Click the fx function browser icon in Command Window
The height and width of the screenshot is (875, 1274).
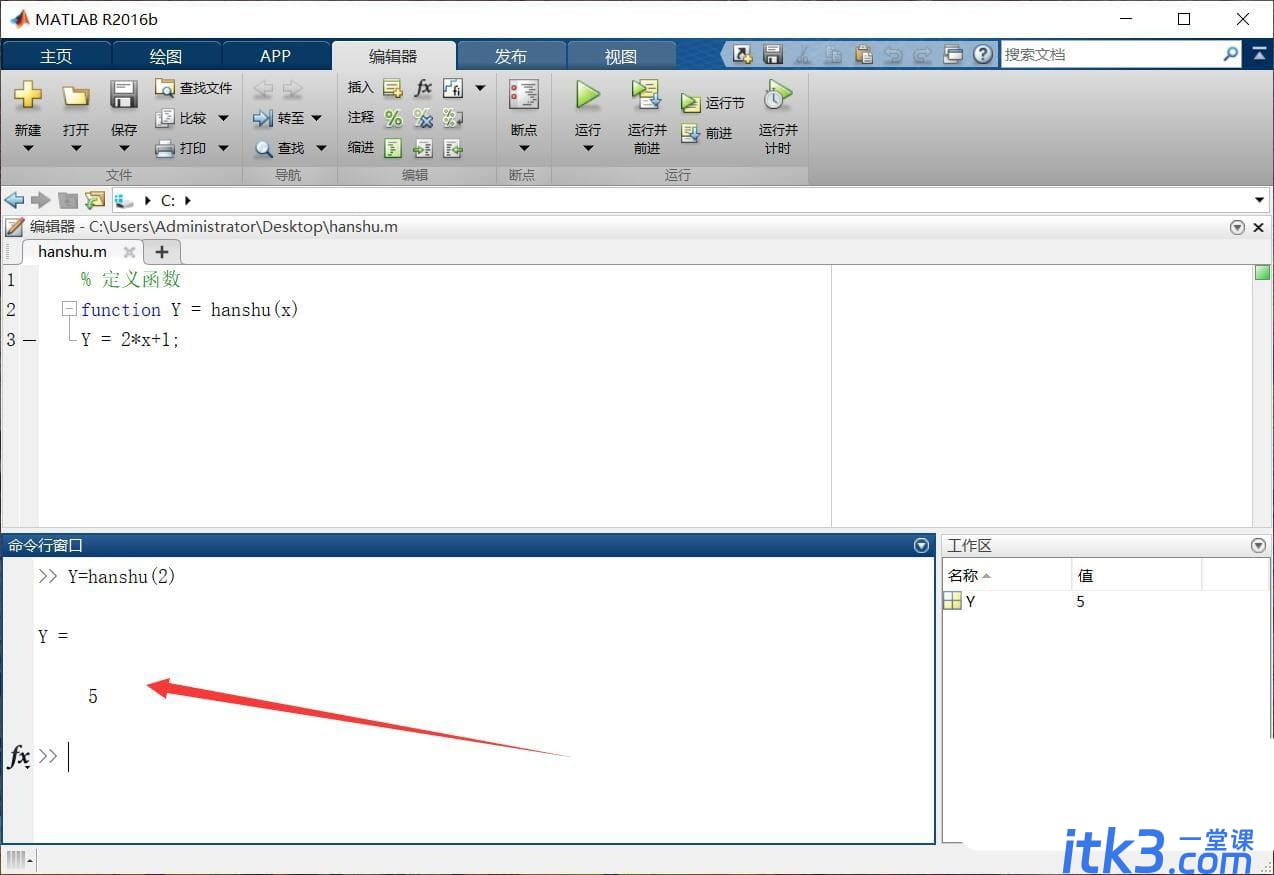(x=19, y=757)
